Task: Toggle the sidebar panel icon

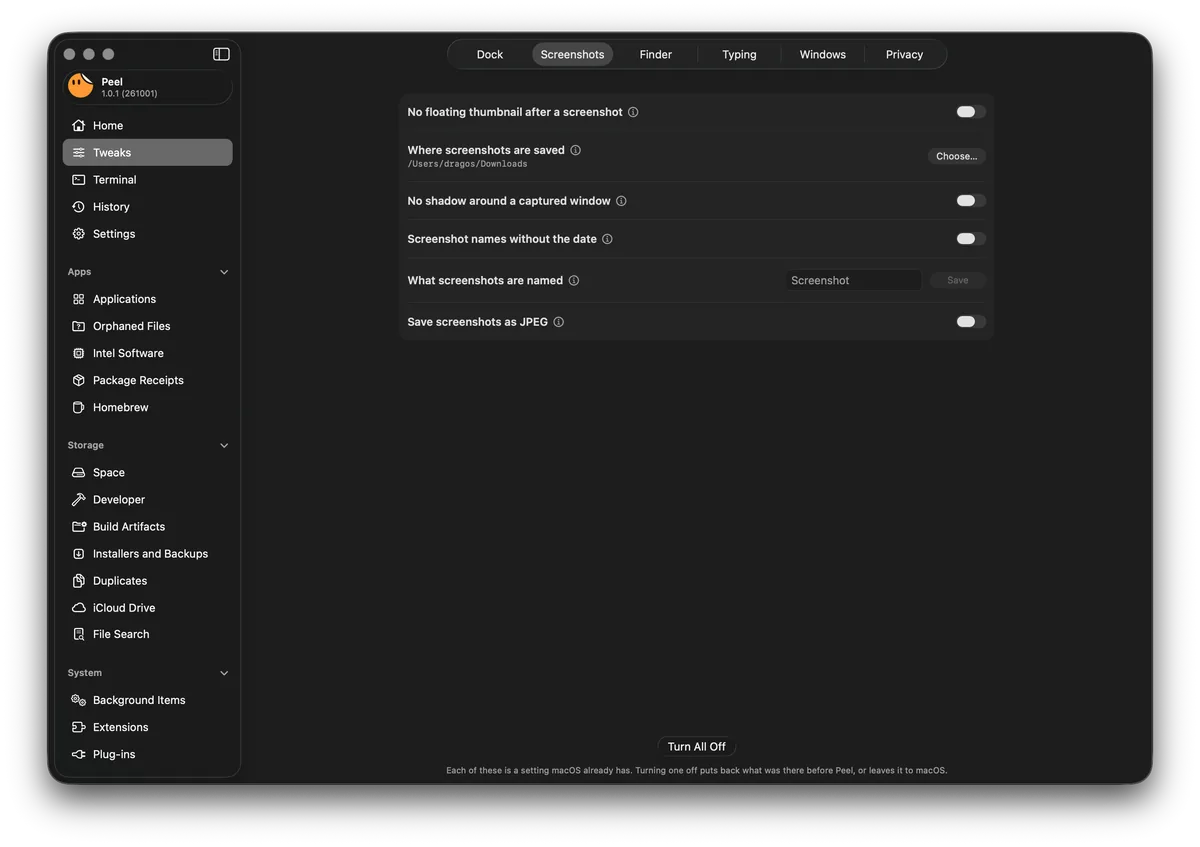Action: [221, 54]
